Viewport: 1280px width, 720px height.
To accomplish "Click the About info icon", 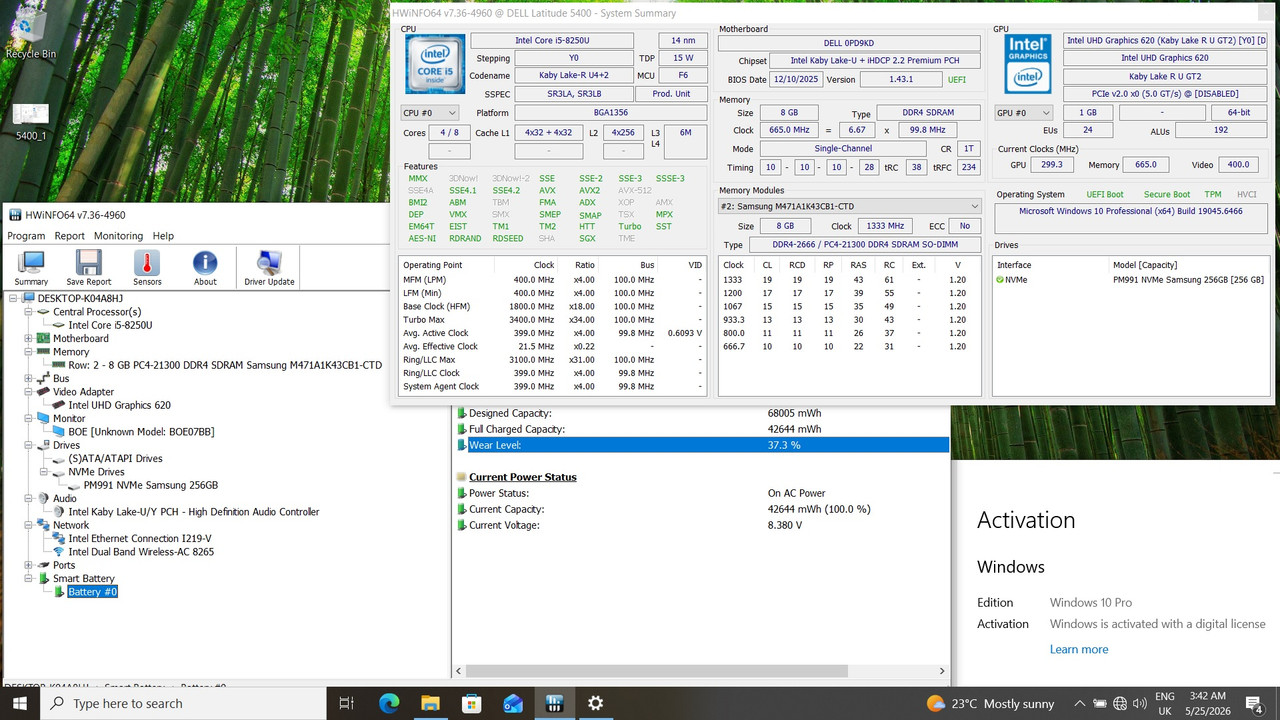I will tap(205, 267).
